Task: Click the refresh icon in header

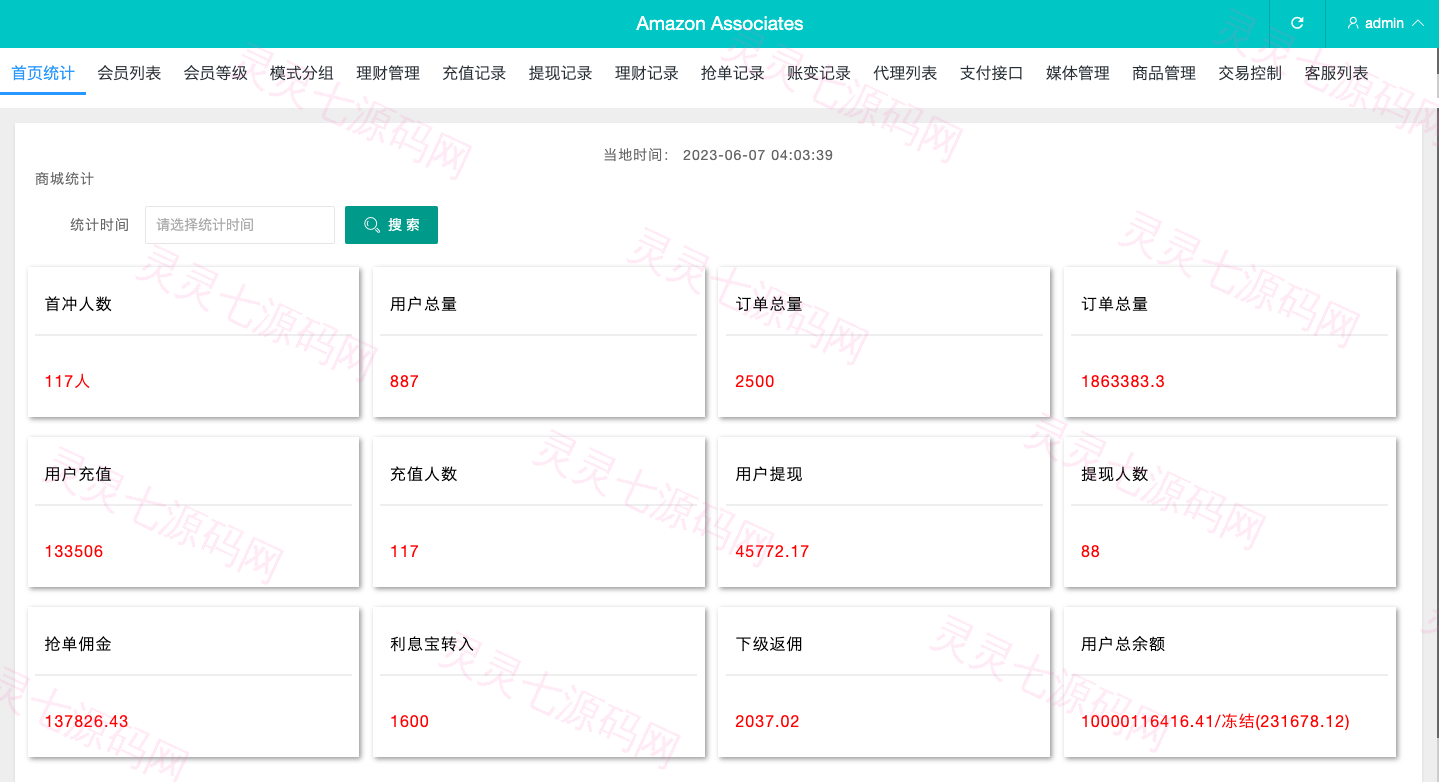Action: 1297,23
